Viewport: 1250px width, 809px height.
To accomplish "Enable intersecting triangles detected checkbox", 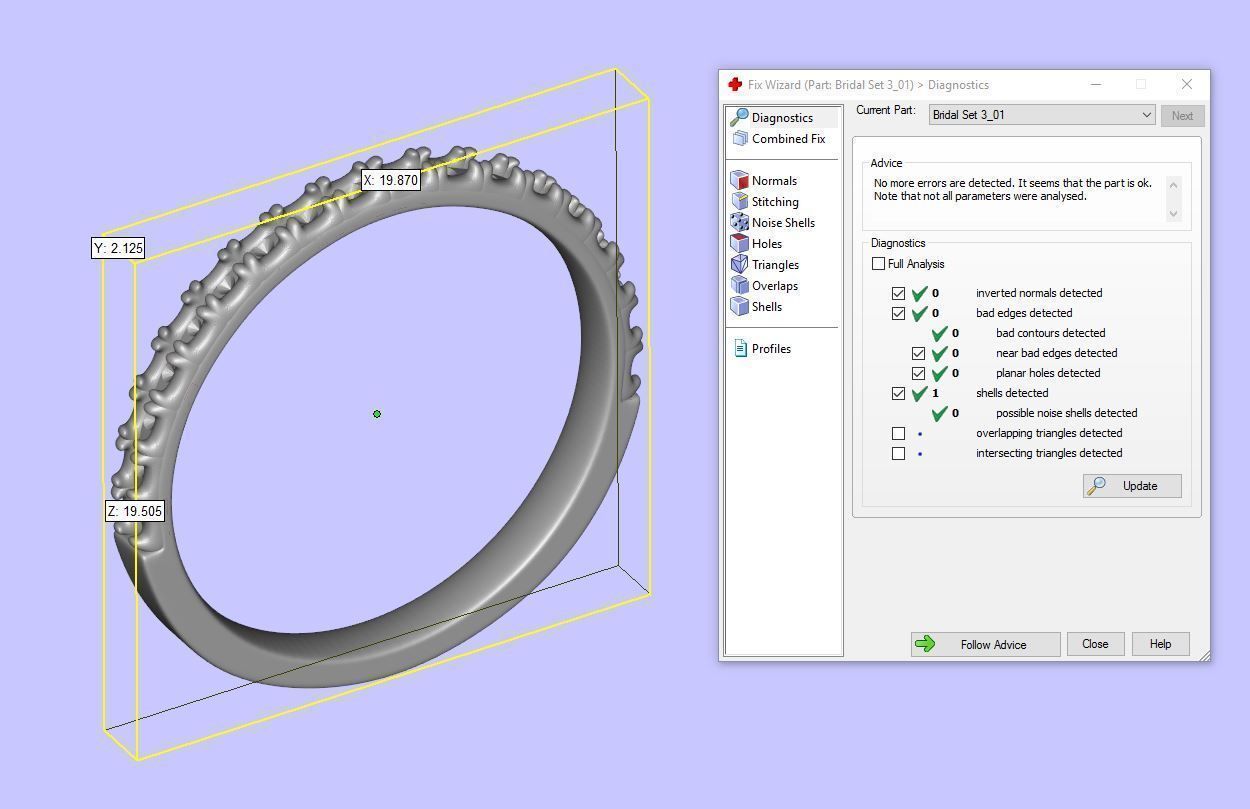I will click(898, 453).
